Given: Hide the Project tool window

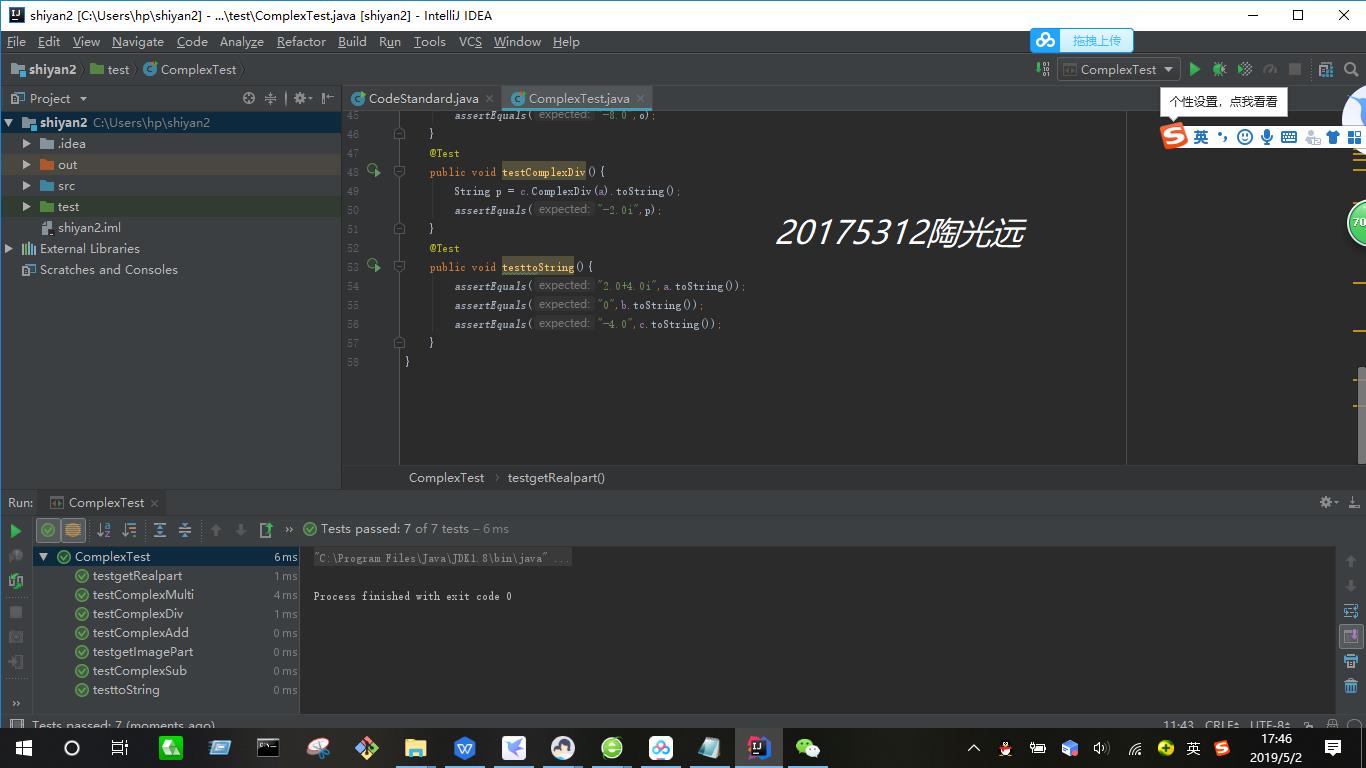Looking at the screenshot, I should point(327,98).
